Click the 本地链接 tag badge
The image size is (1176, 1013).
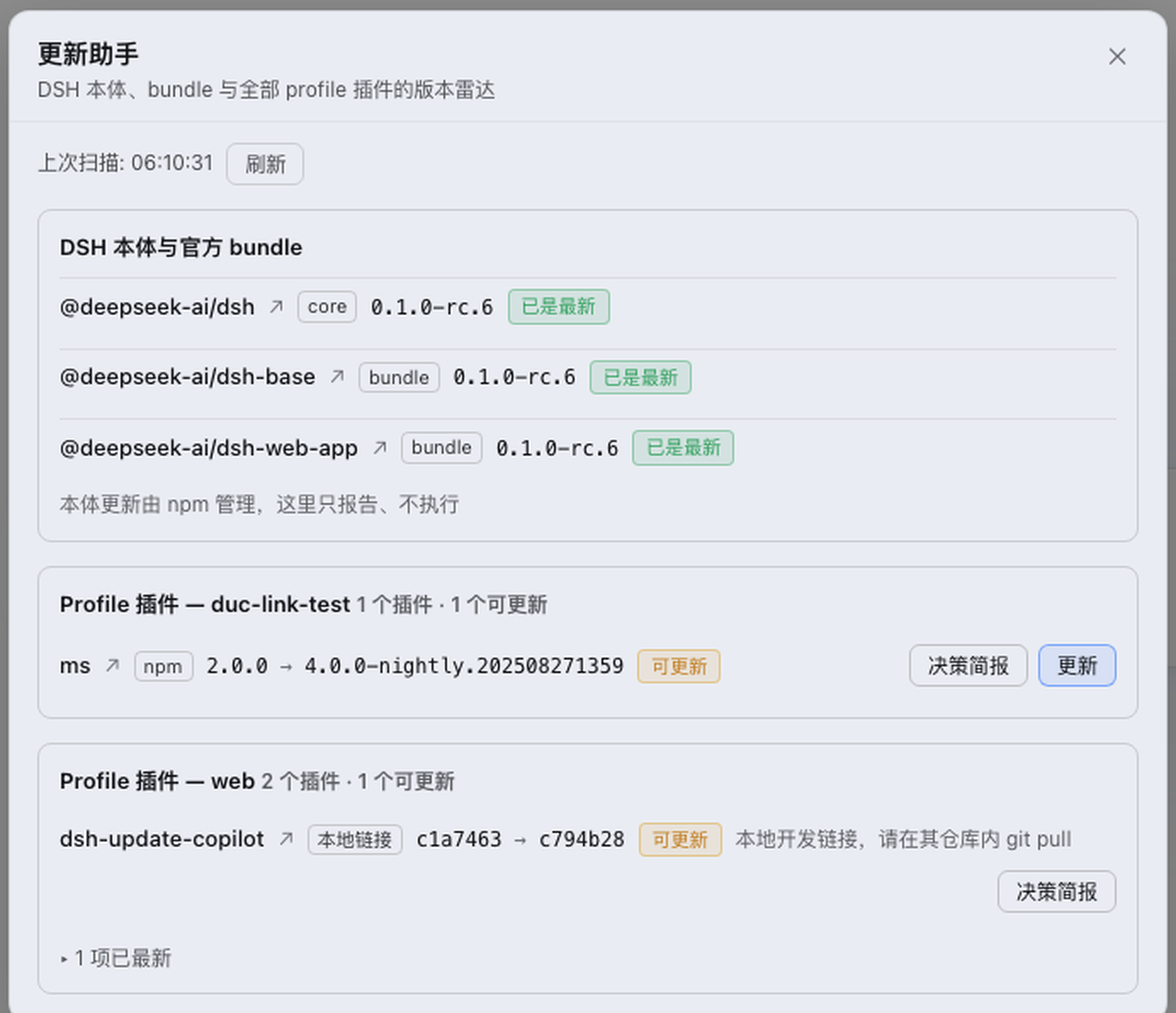point(355,840)
